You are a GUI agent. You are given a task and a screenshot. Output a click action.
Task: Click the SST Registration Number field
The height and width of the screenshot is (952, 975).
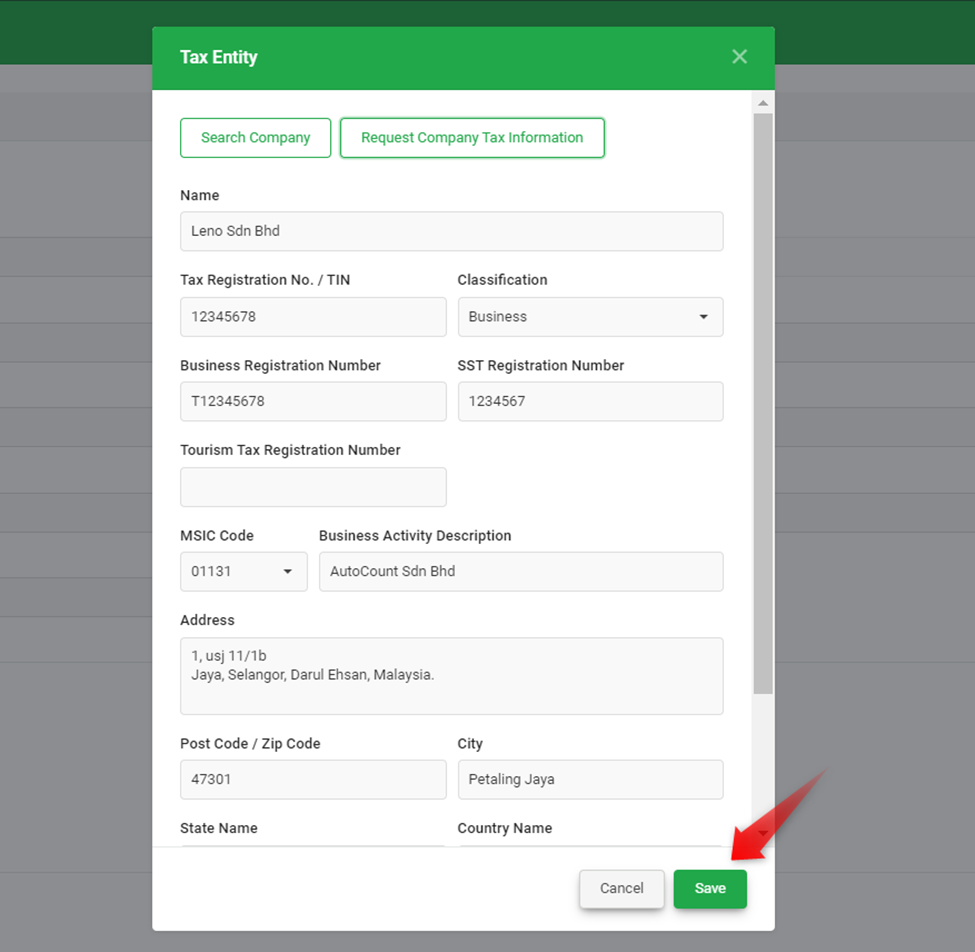pyautogui.click(x=590, y=401)
